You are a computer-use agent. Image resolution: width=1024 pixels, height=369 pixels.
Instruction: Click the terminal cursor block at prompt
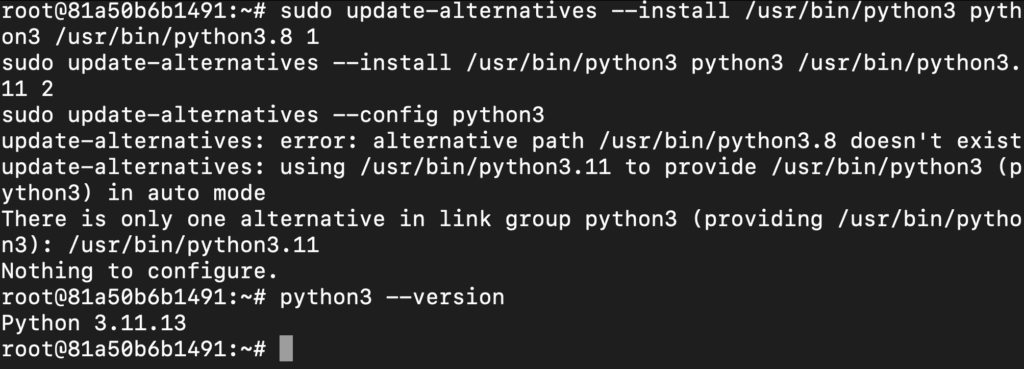click(286, 349)
